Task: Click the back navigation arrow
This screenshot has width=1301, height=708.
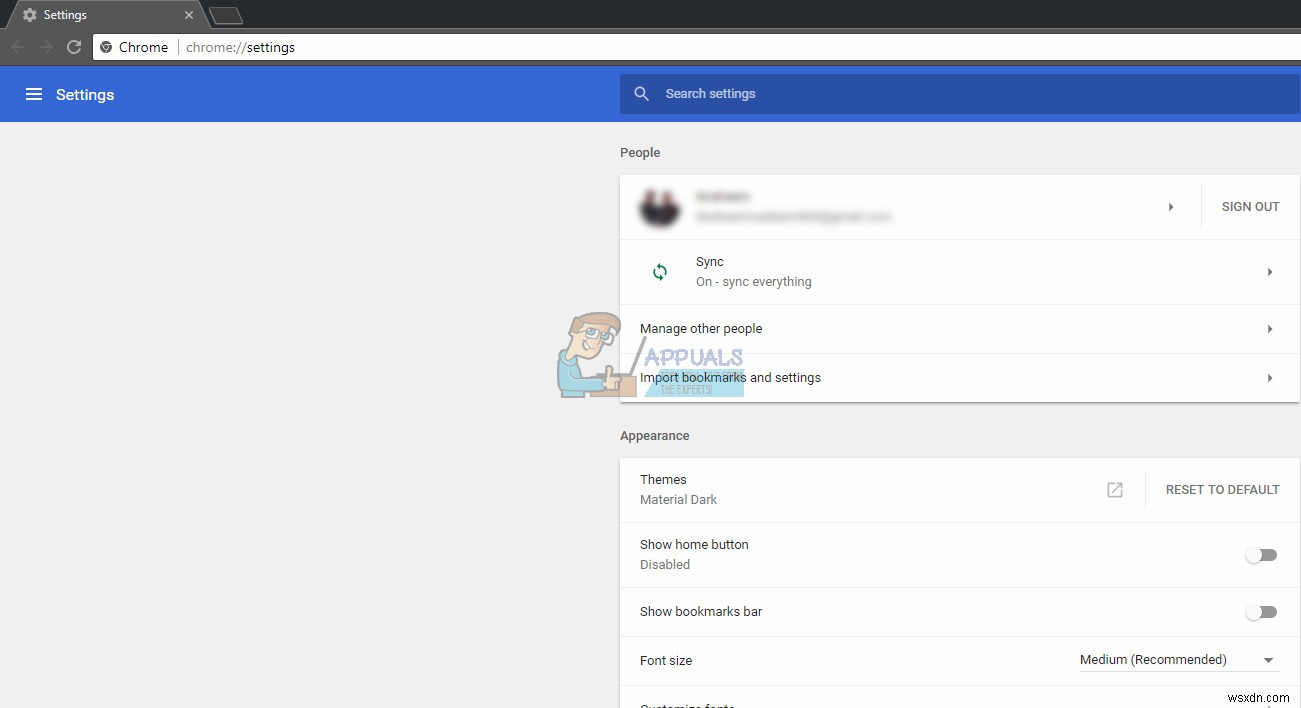Action: coord(17,46)
